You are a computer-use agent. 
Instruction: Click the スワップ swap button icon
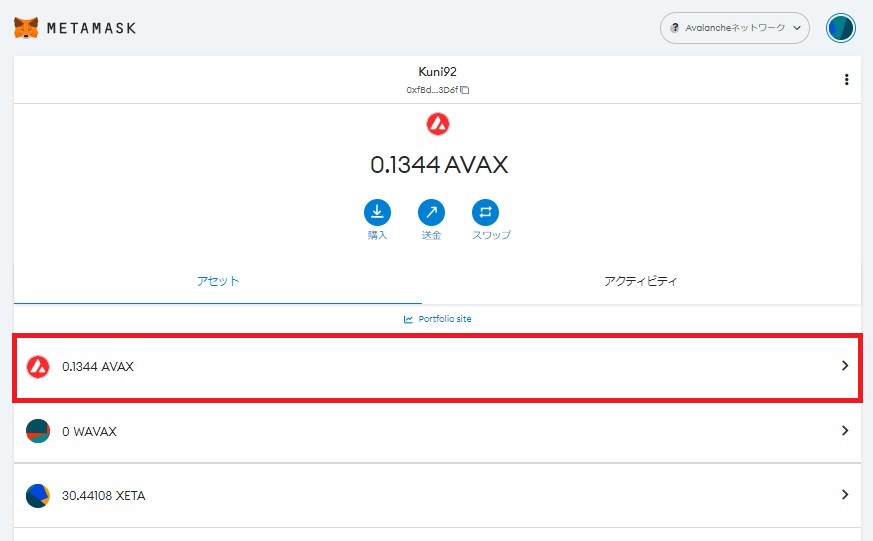click(485, 212)
